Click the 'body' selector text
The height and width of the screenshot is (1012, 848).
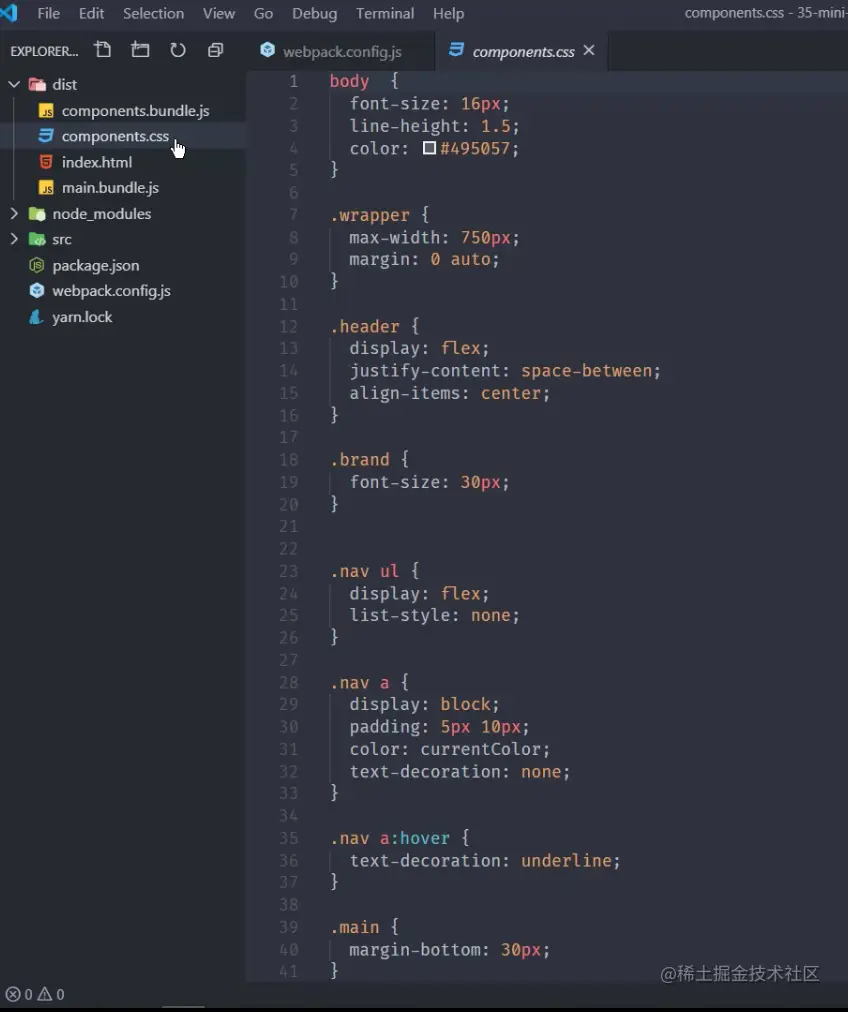tap(349, 81)
